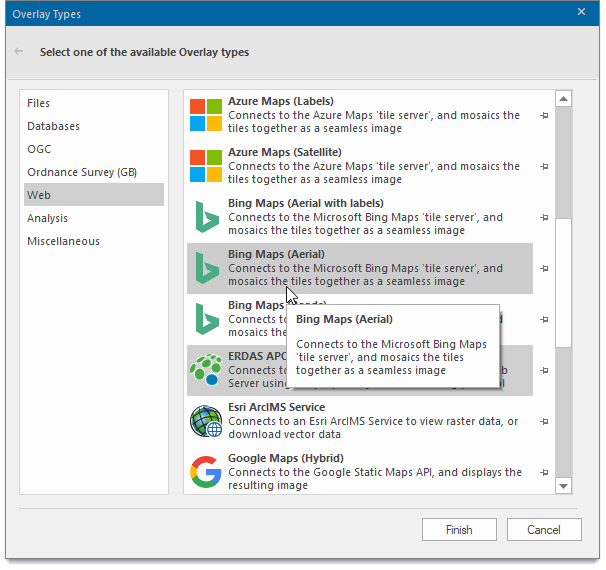
Task: Open the Databases overlay category
Action: pyautogui.click(x=94, y=126)
